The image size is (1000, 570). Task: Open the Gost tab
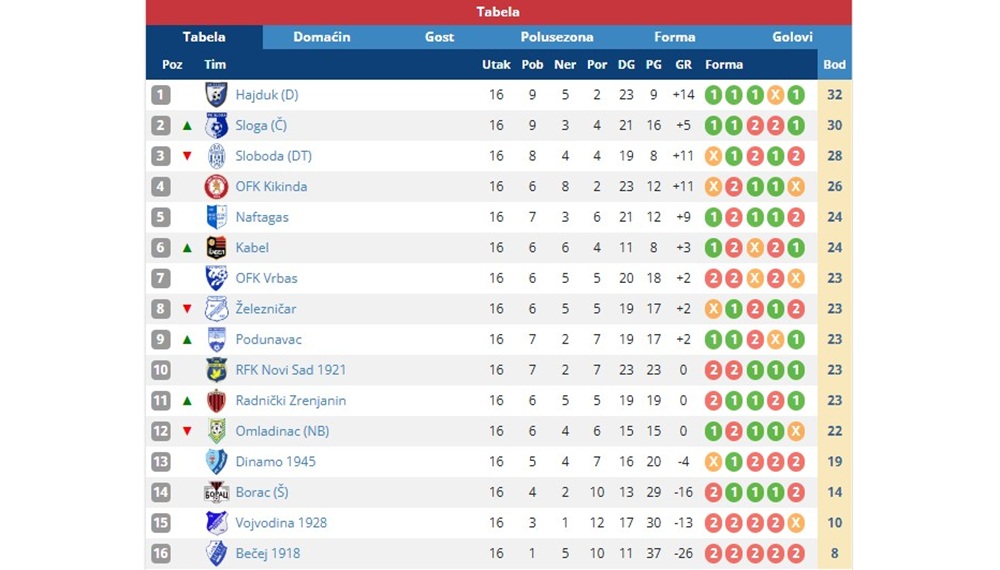[439, 37]
